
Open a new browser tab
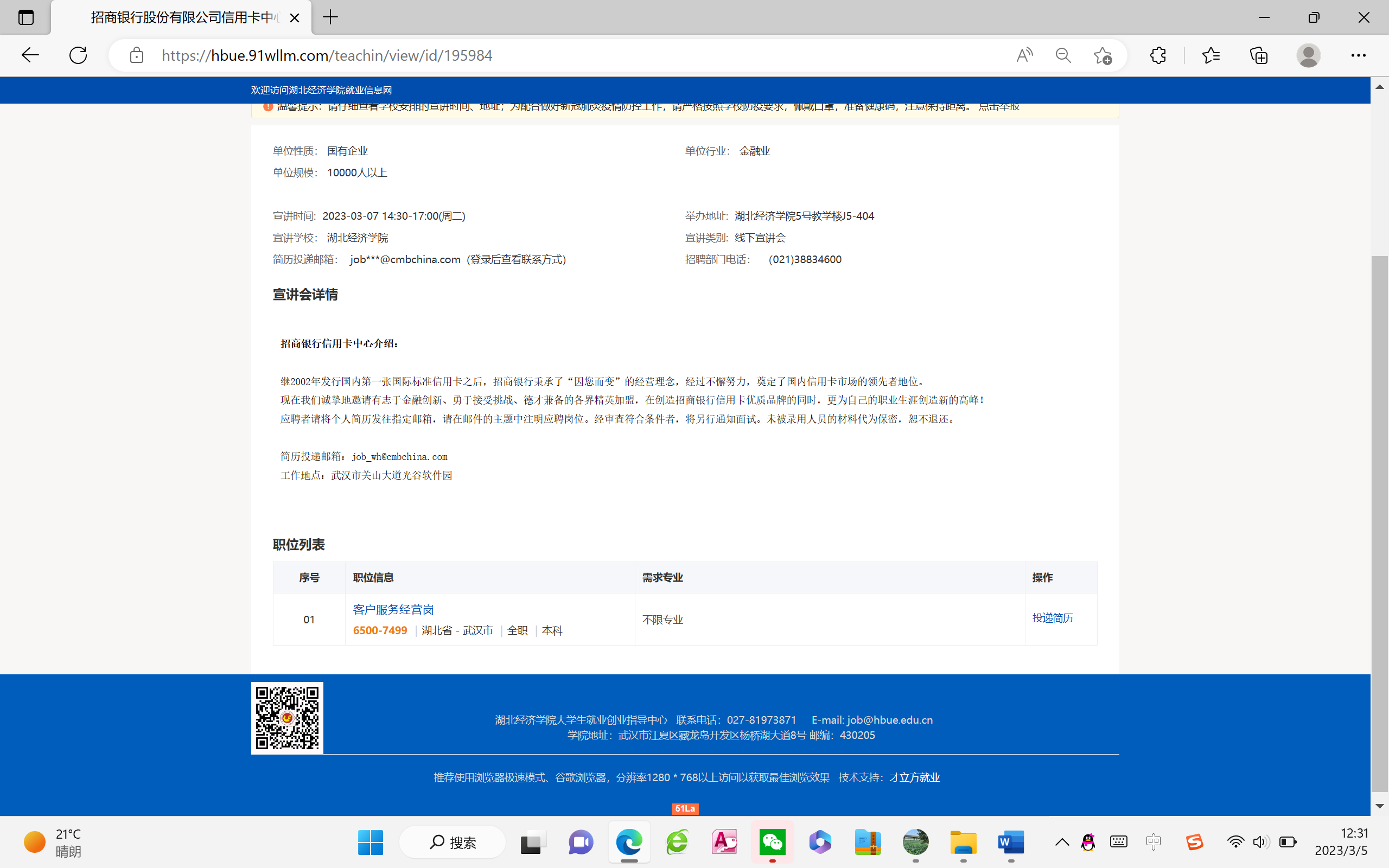coord(330,17)
